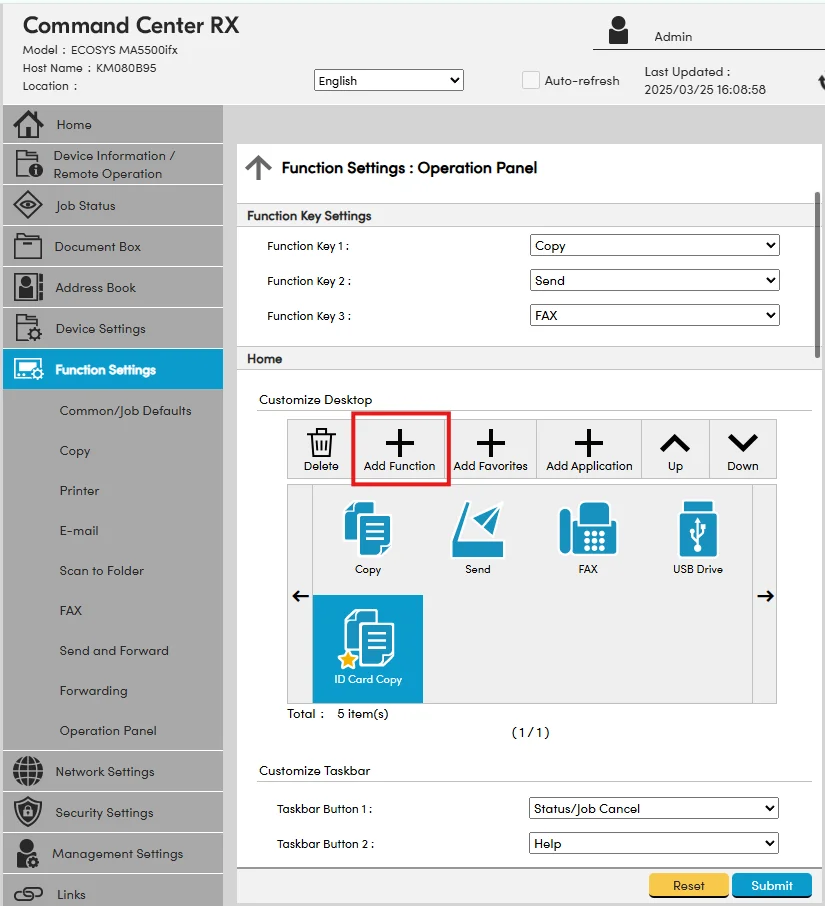The image size is (825, 906).
Task: Click the back arrow beside Function Settings title
Action: click(x=258, y=168)
